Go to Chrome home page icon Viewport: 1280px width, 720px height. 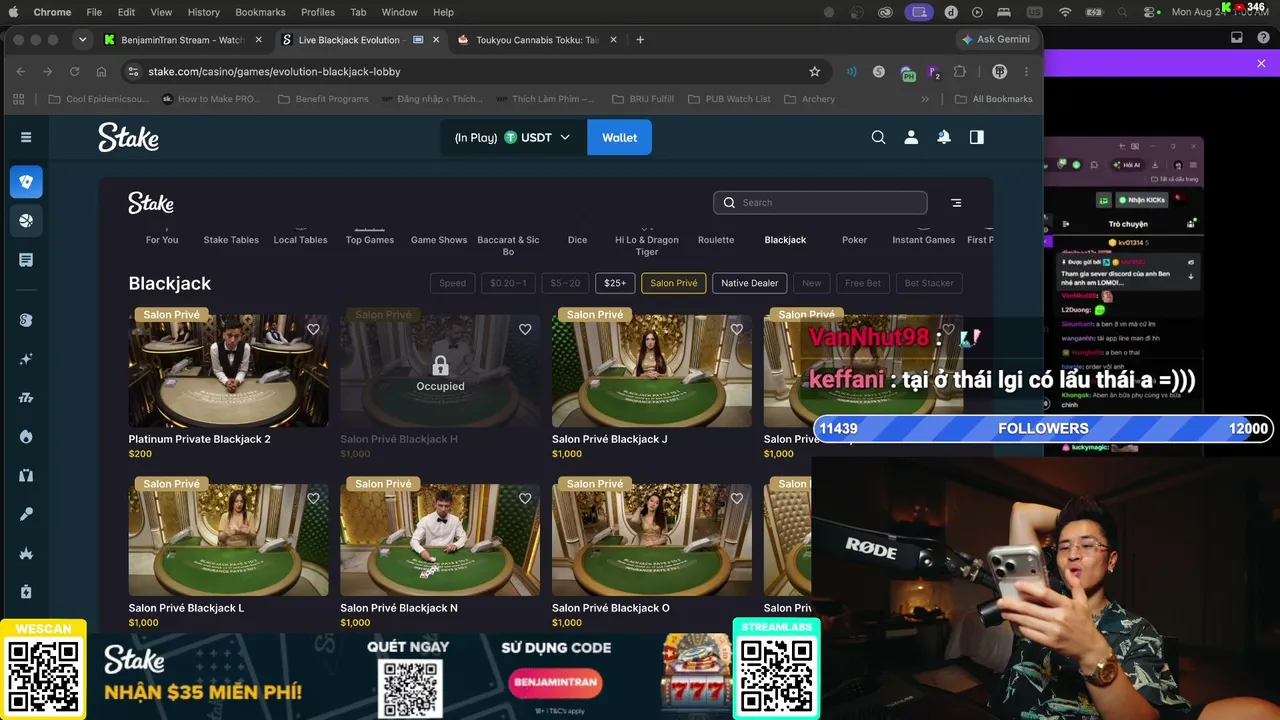click(x=101, y=72)
